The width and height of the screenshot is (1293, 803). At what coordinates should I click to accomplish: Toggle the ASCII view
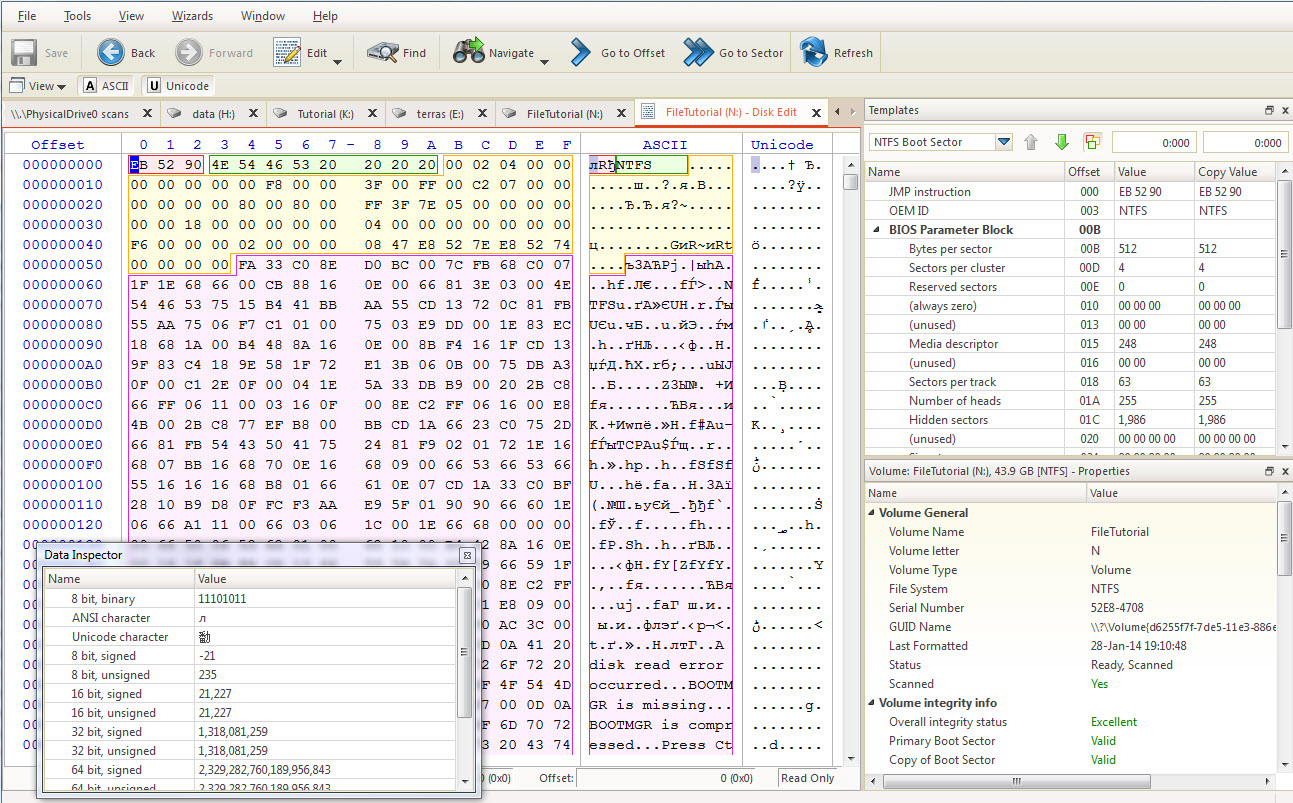click(x=105, y=86)
